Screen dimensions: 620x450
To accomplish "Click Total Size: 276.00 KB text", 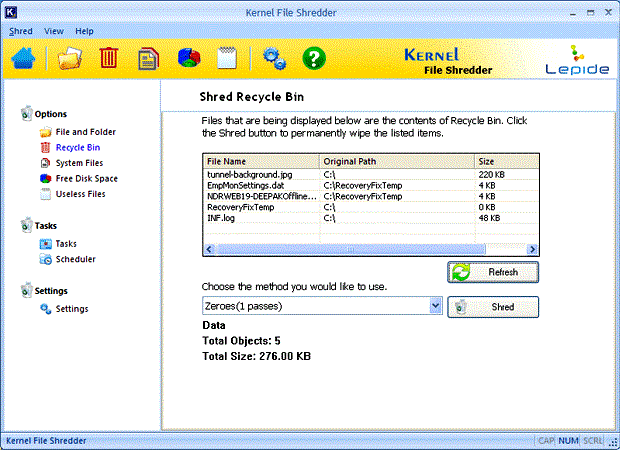I will (256, 356).
